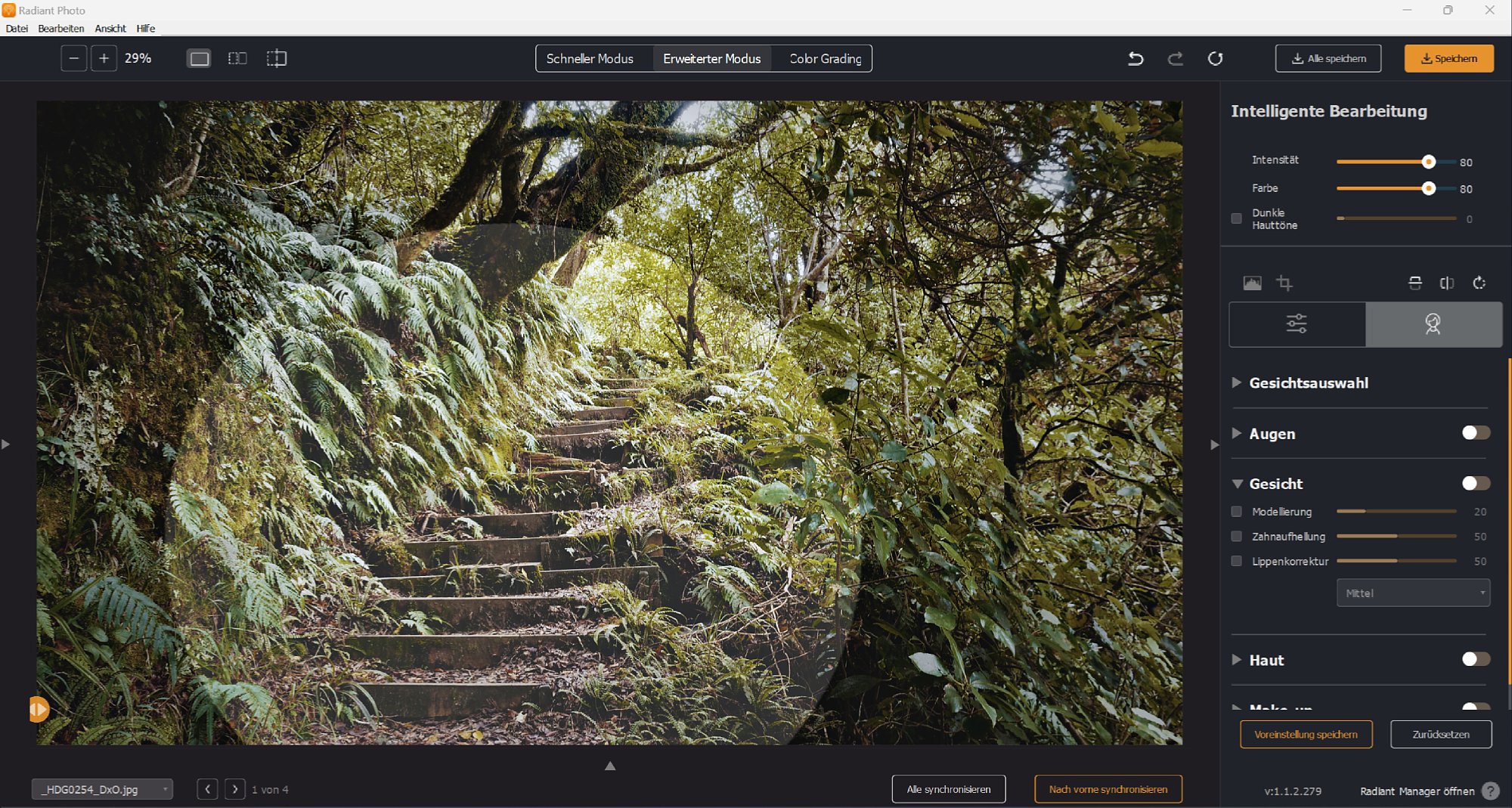This screenshot has height=808, width=1512.
Task: Click Voreinstellung speichern
Action: 1306,735
